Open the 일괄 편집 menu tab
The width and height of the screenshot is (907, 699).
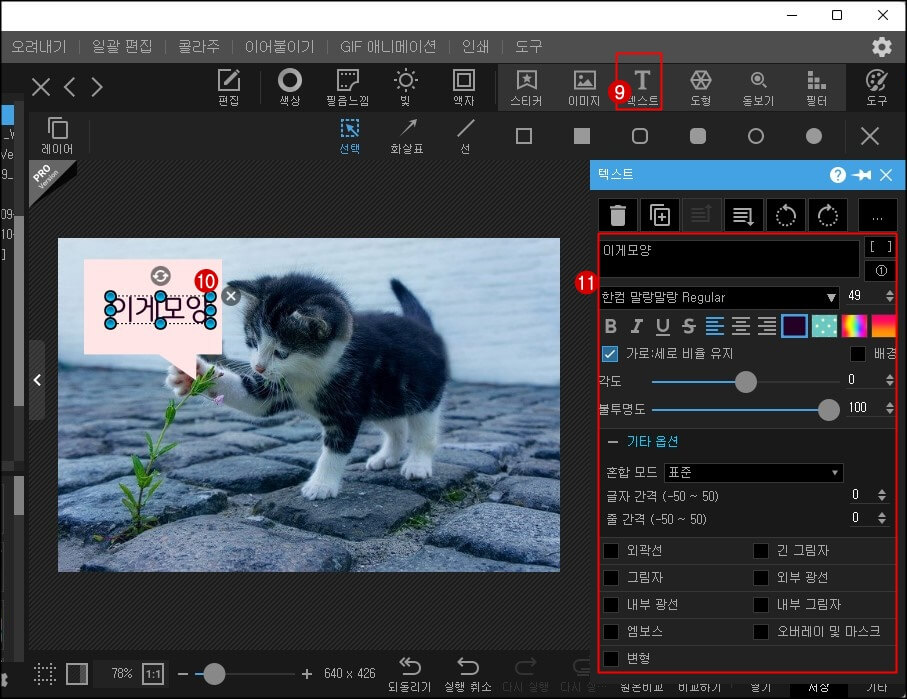pos(122,46)
